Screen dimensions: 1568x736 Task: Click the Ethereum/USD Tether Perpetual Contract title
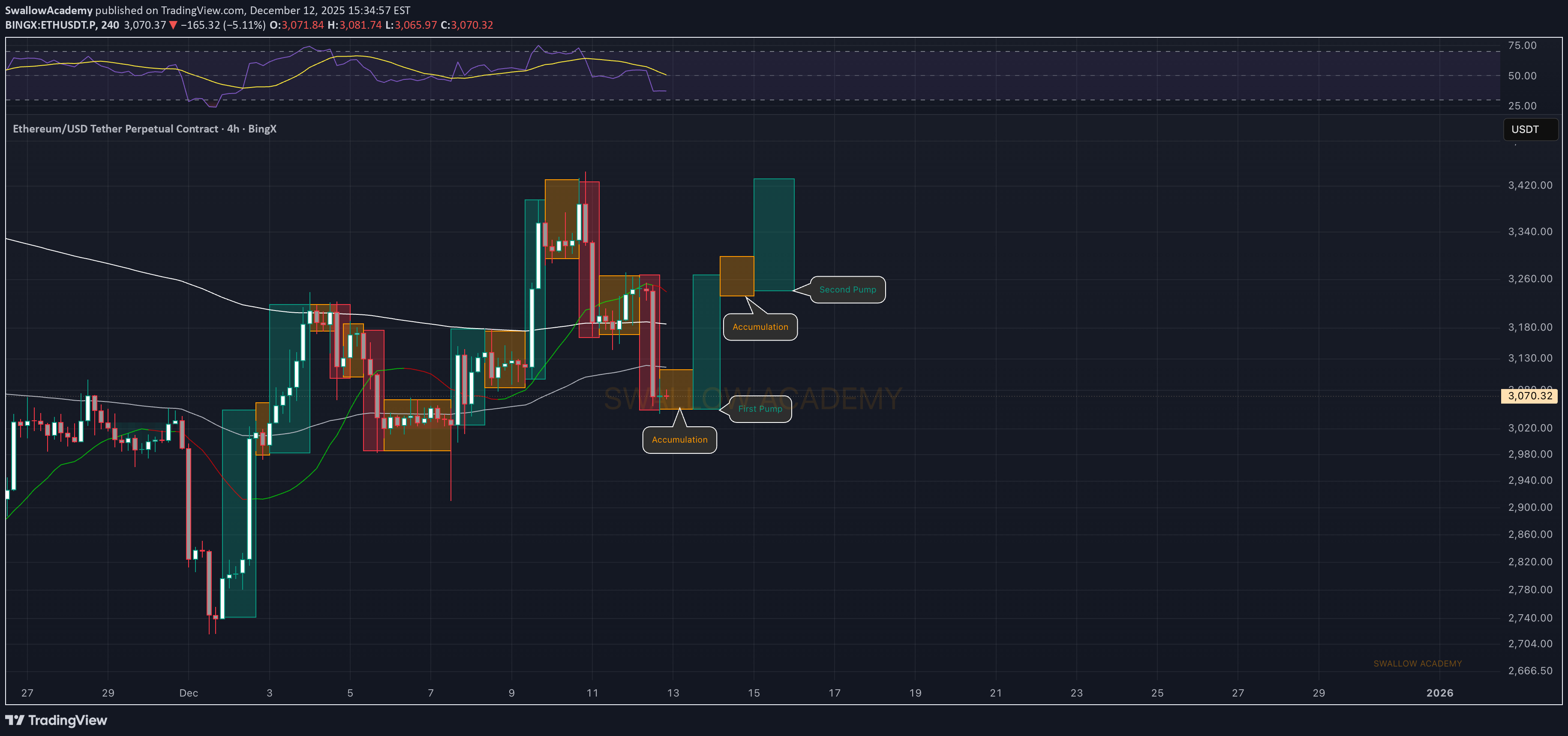(x=115, y=129)
